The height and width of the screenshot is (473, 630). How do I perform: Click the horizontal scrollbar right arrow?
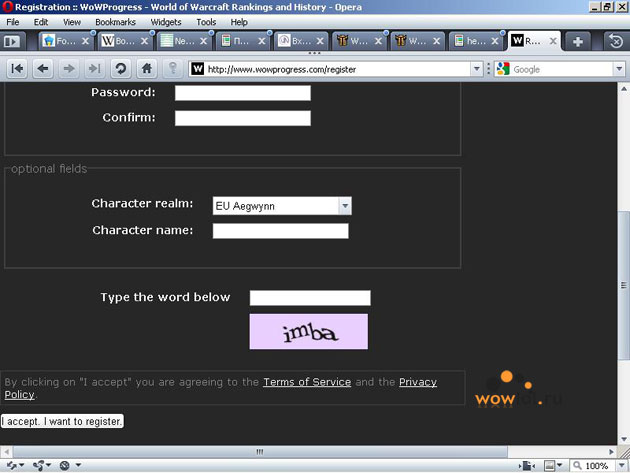(x=611, y=452)
